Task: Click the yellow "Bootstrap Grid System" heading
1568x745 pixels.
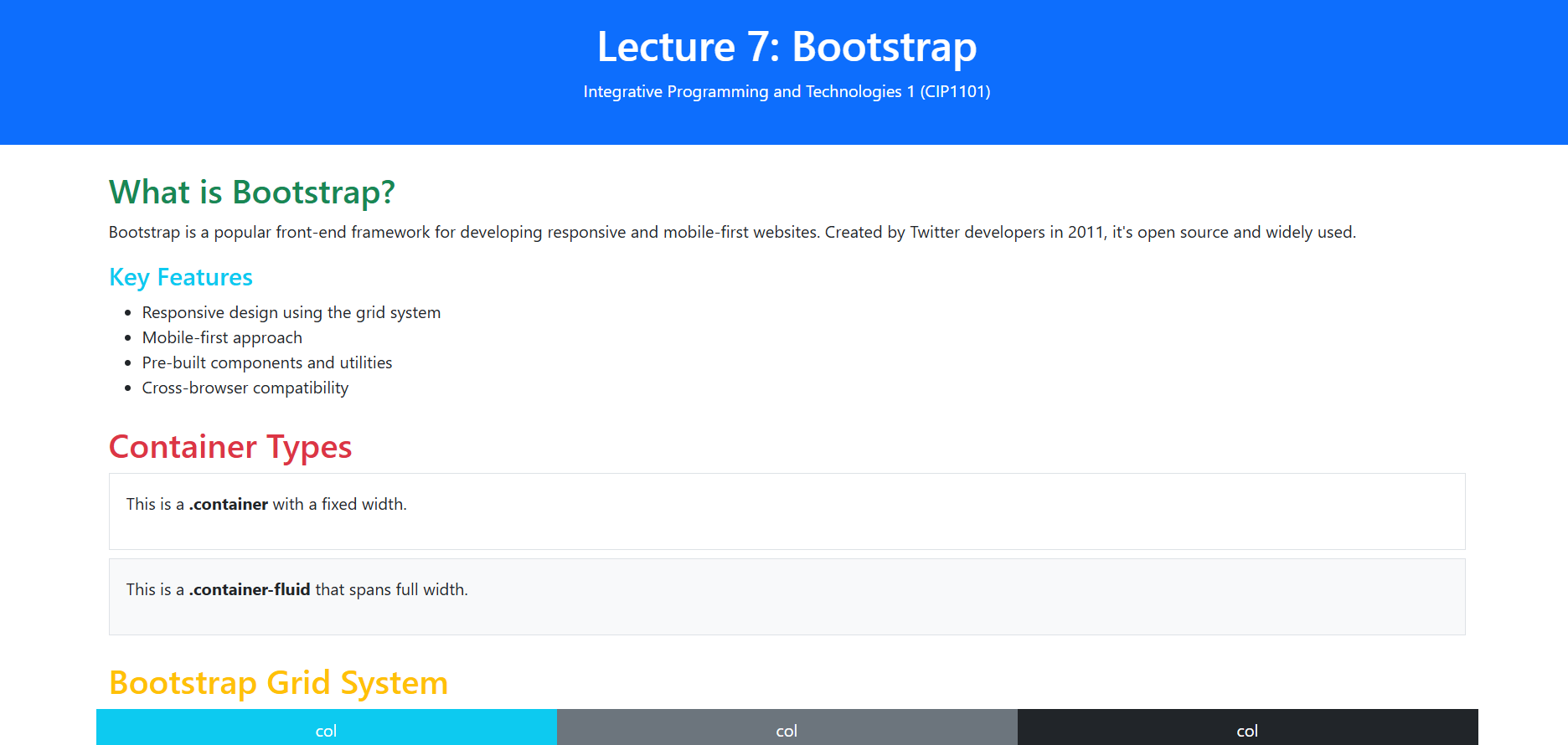Action: (x=278, y=683)
